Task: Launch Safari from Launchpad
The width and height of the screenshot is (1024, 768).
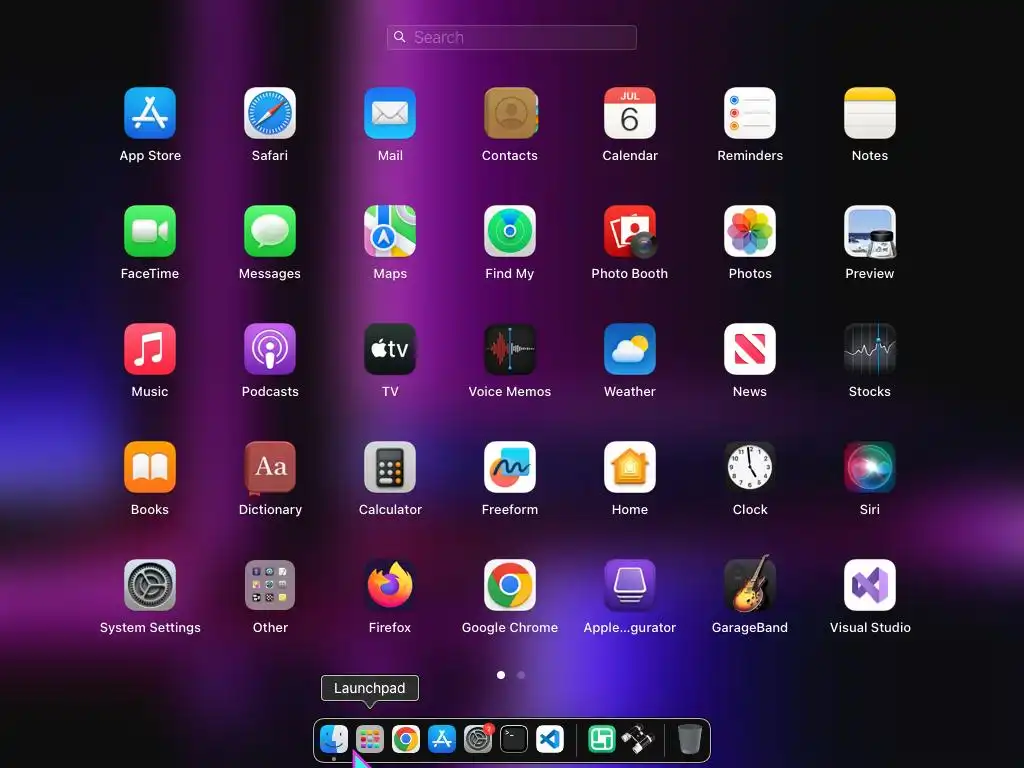Action: (270, 113)
